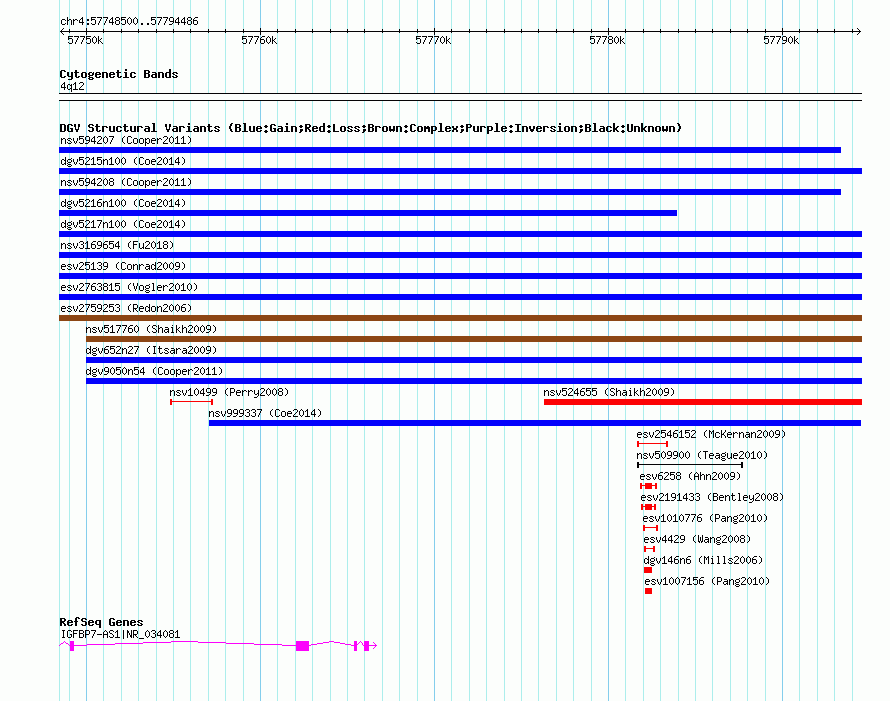Select esv2763815 (Vogler2010) label
This screenshot has width=890, height=701.
click(129, 287)
